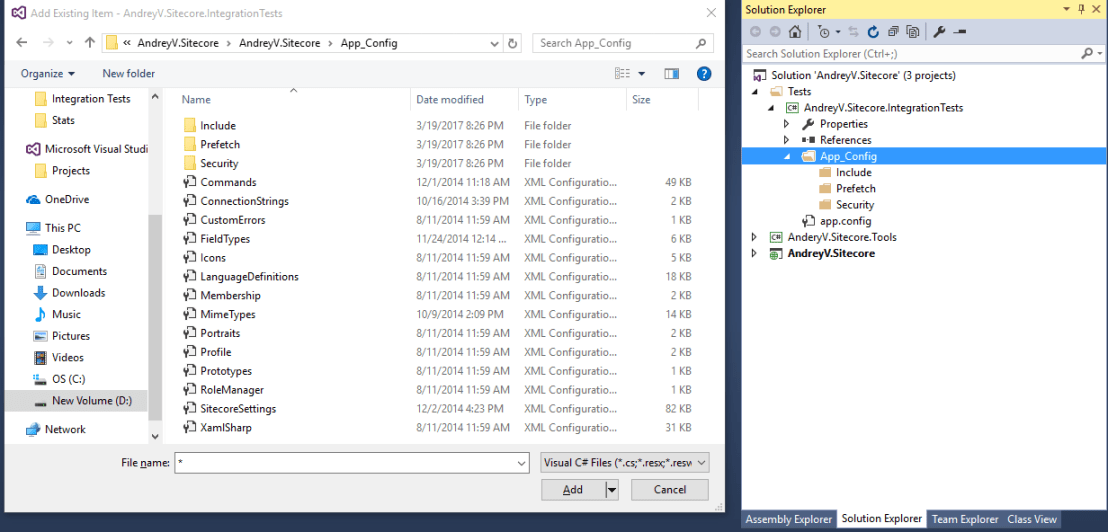Sort files by the Type column header
This screenshot has width=1108, height=532.
(x=572, y=100)
